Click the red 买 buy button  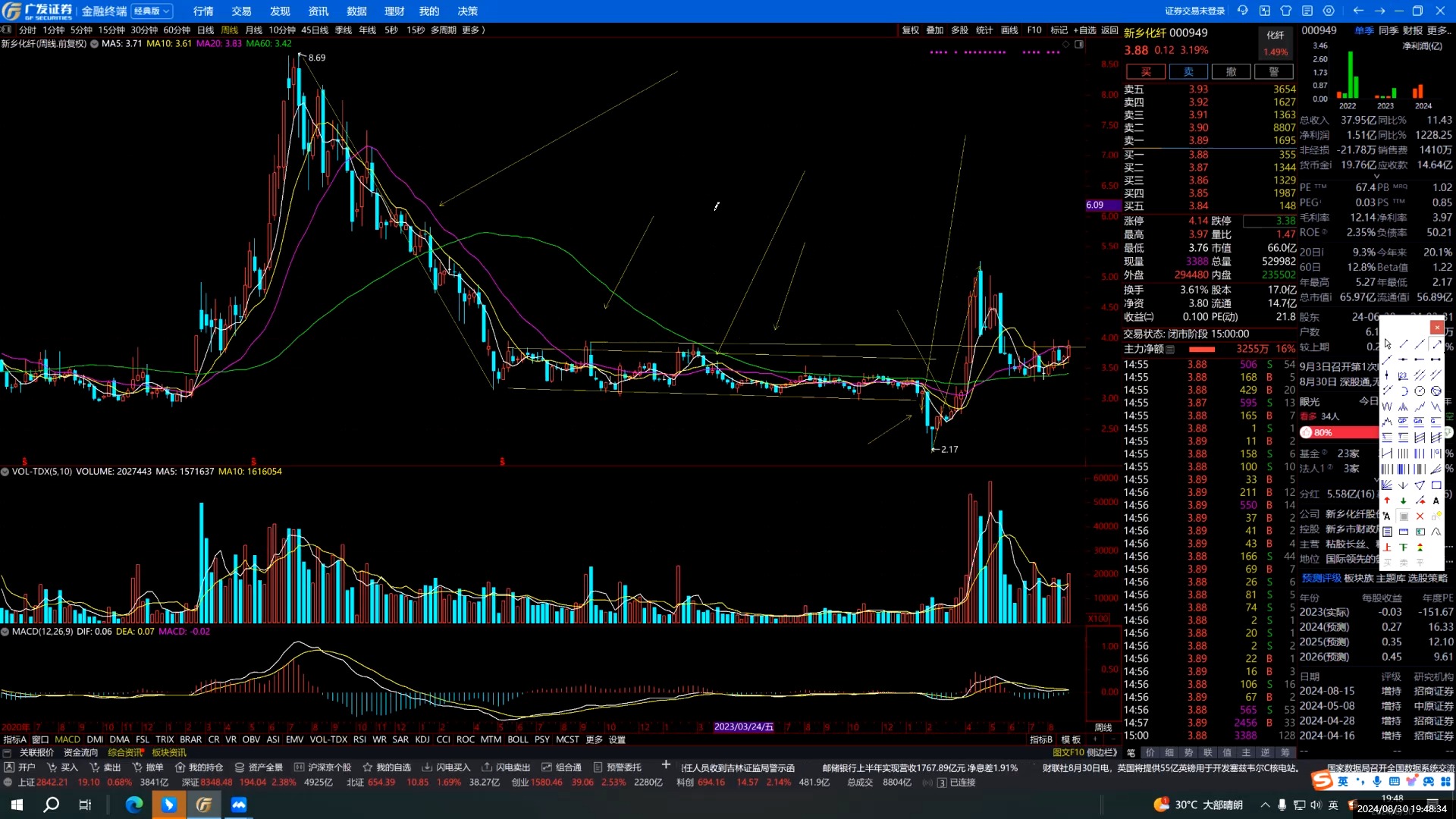pyautogui.click(x=1146, y=71)
